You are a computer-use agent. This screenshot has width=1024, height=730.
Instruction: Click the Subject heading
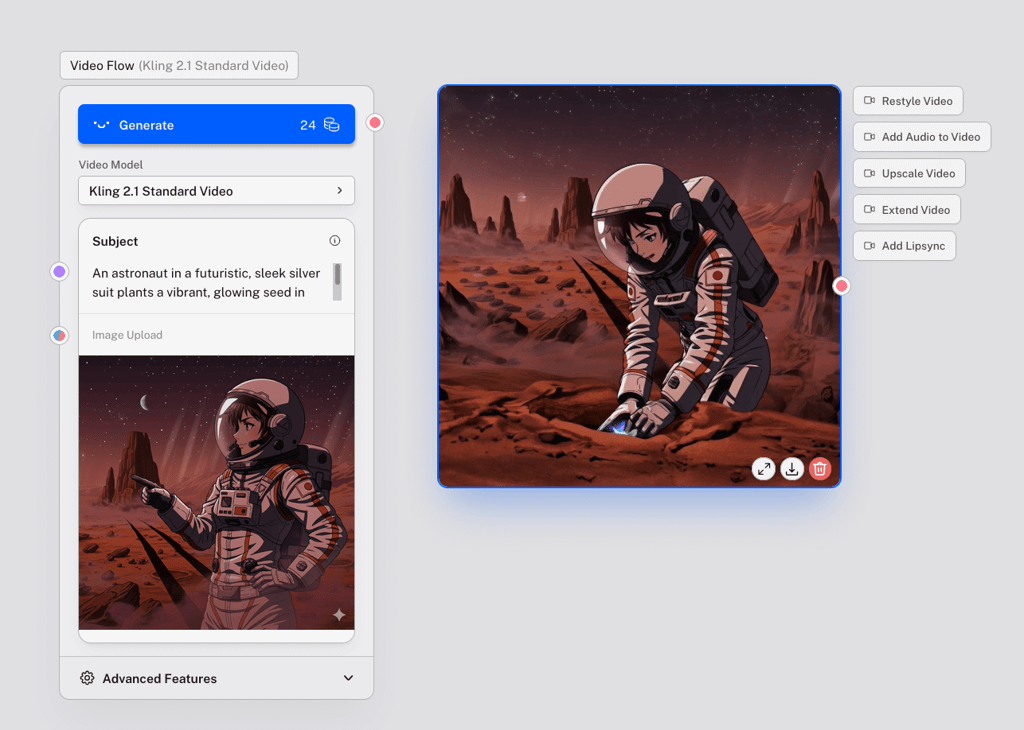115,241
